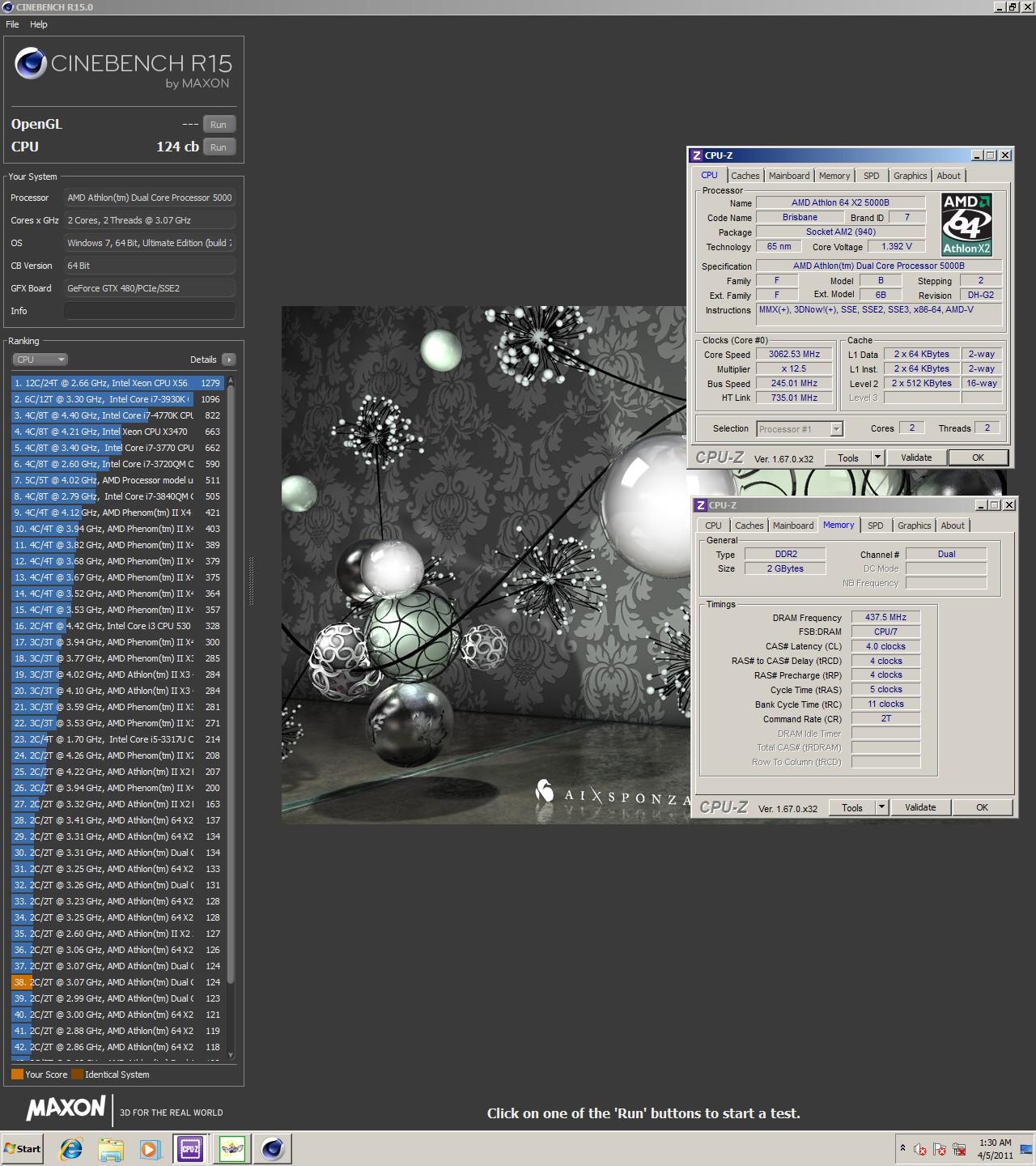
Task: Switch to Cinebench taskbar icon
Action: point(272,1148)
